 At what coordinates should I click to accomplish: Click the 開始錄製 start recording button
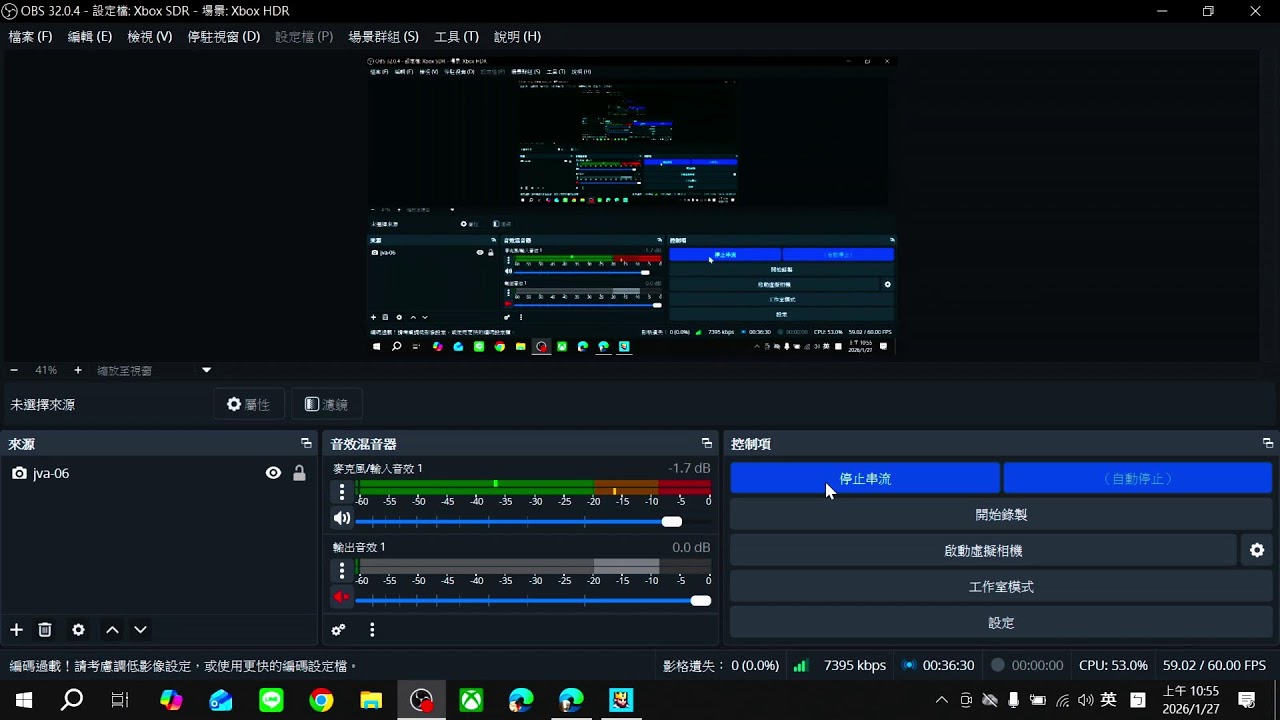point(1001,515)
